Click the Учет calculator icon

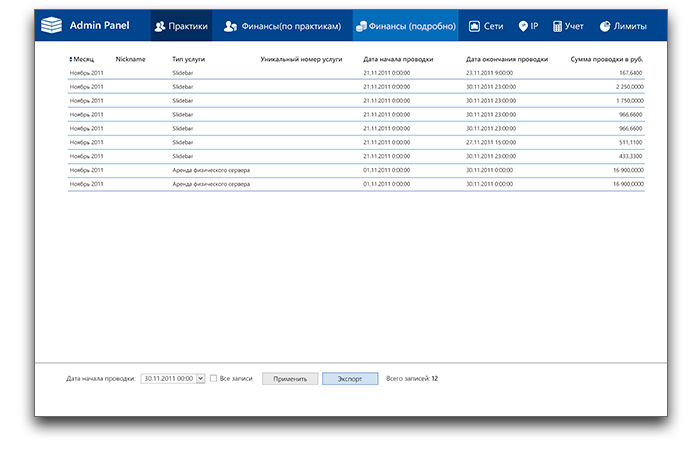(559, 26)
